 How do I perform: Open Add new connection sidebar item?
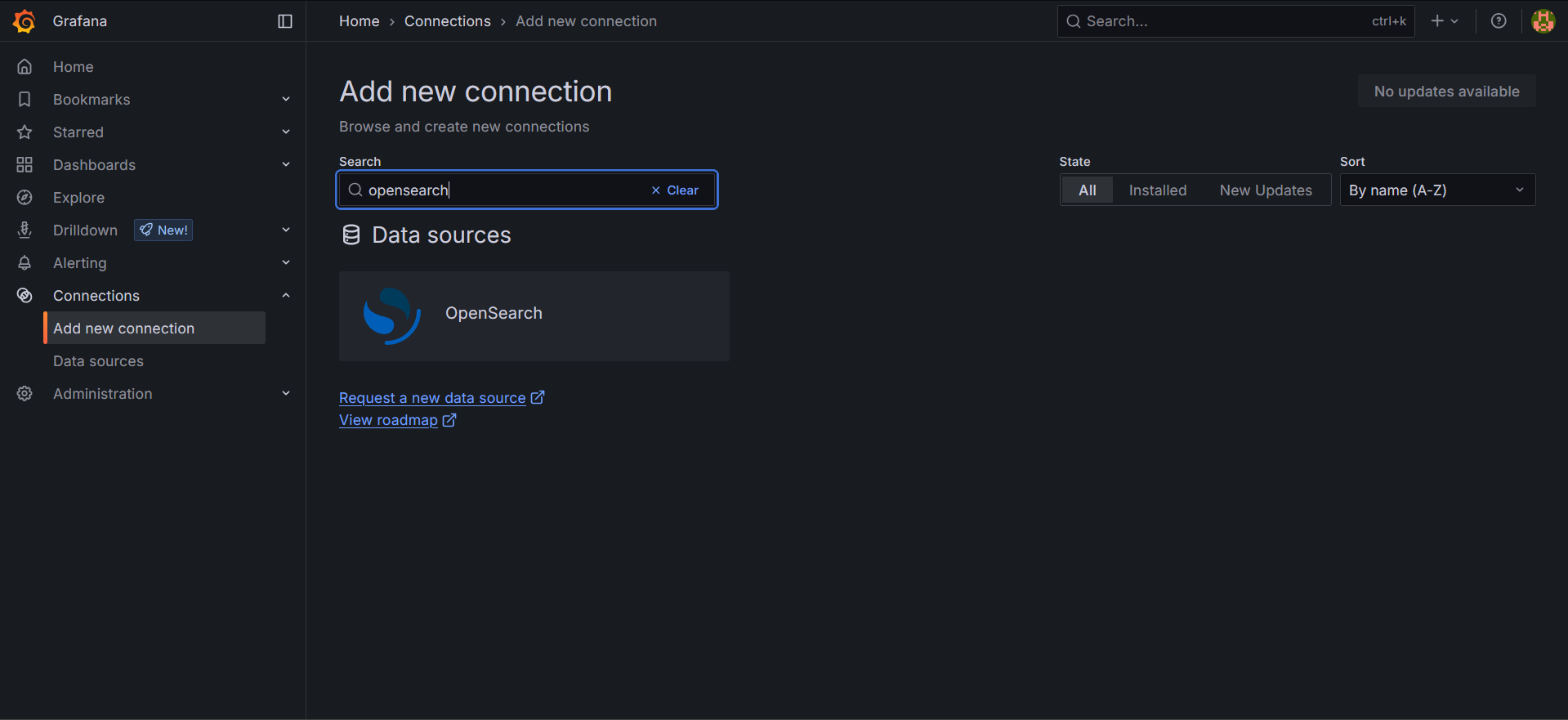click(x=154, y=328)
